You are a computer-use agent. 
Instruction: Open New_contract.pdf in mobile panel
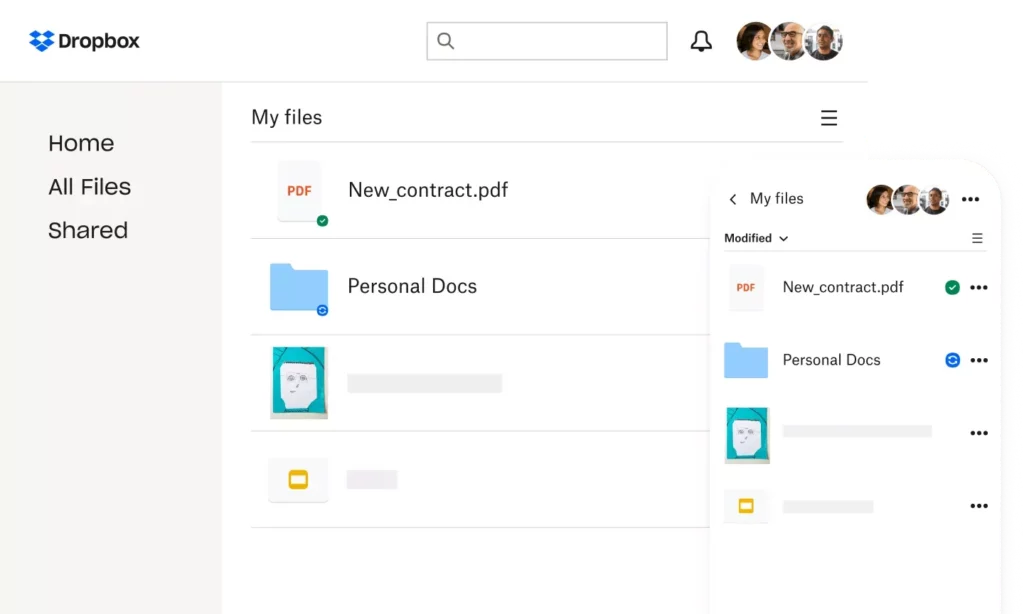click(x=843, y=287)
